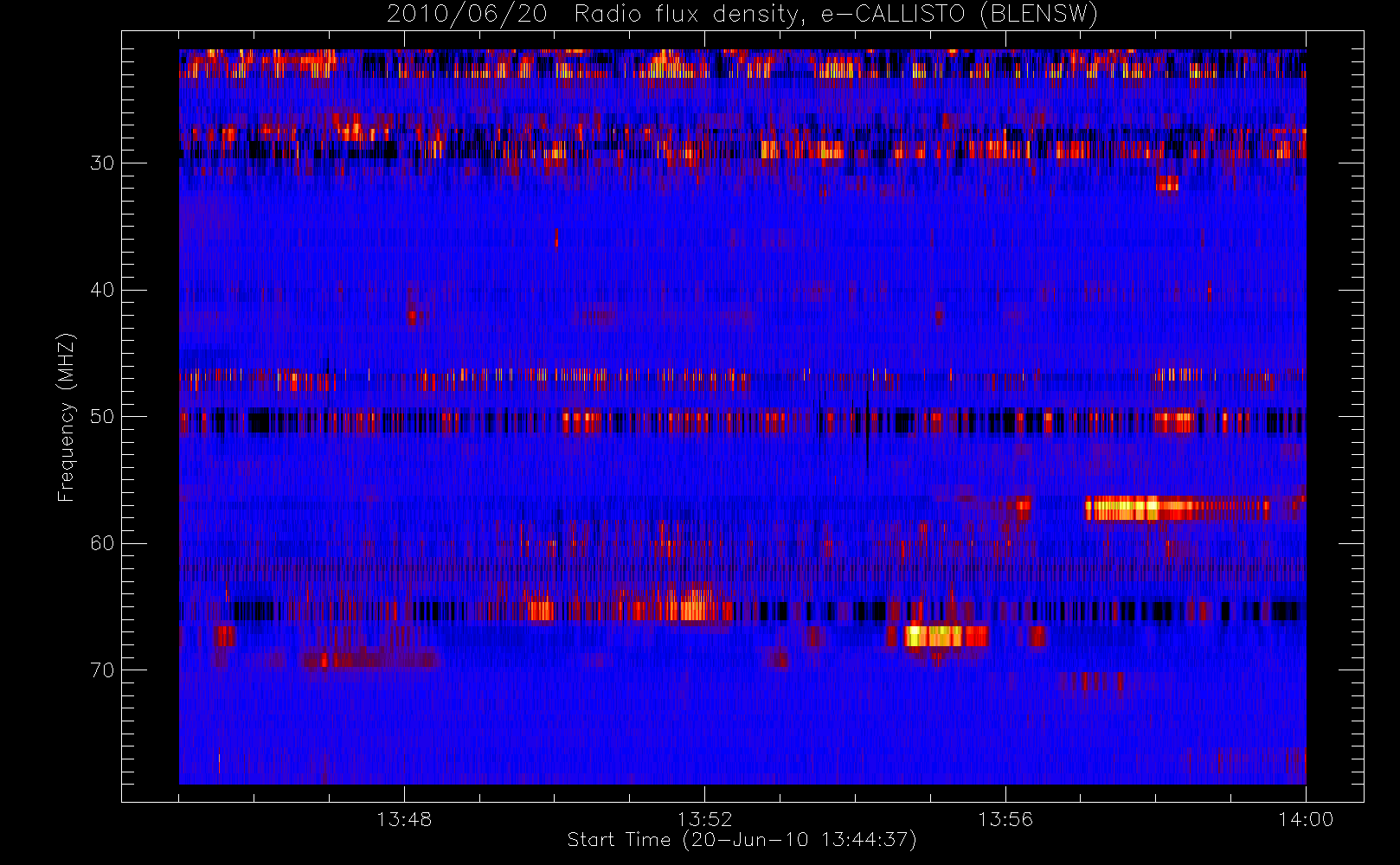Click the time tick label 13:56

[x=1005, y=819]
